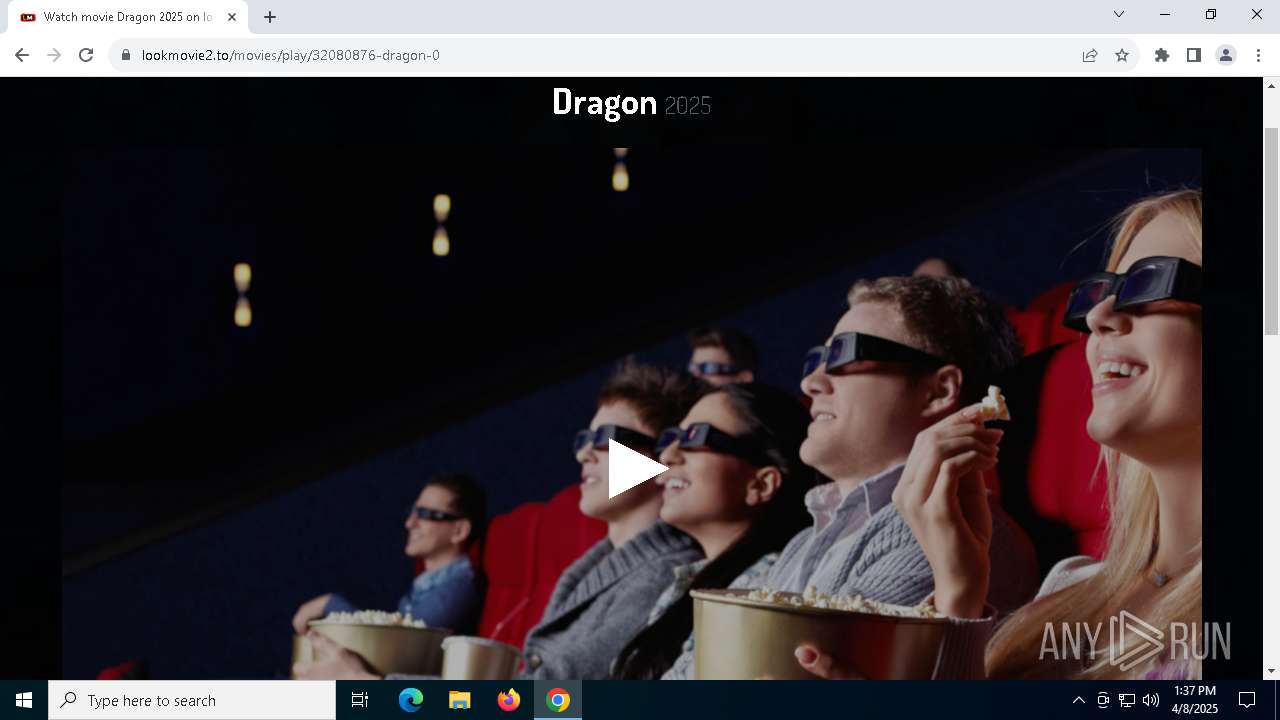Open Task View on taskbar
The height and width of the screenshot is (720, 1280).
[360, 700]
